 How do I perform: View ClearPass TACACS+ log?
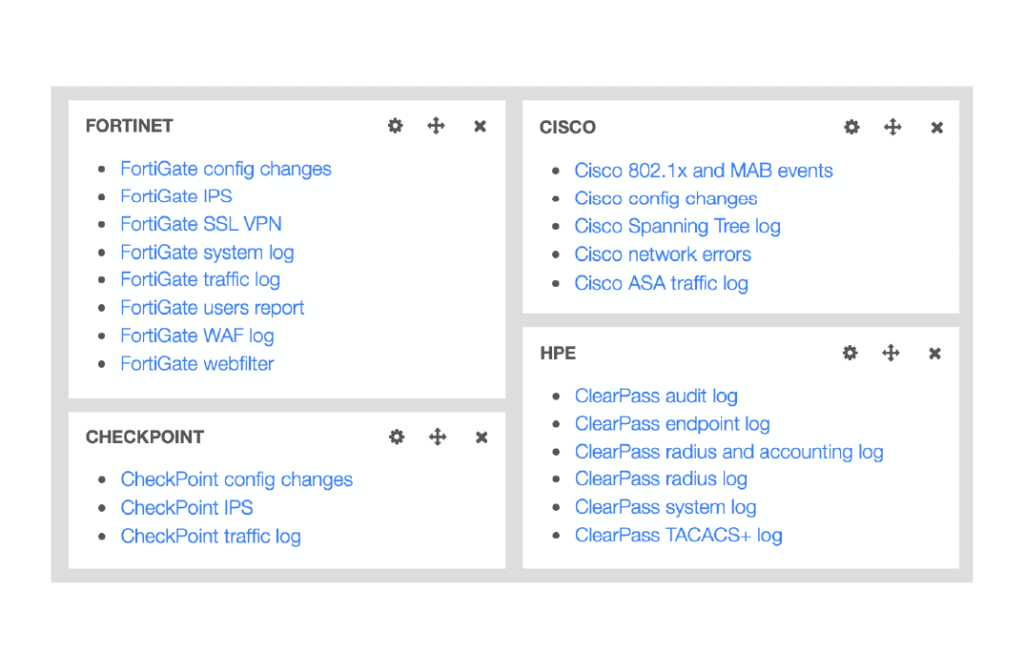pyautogui.click(x=678, y=535)
